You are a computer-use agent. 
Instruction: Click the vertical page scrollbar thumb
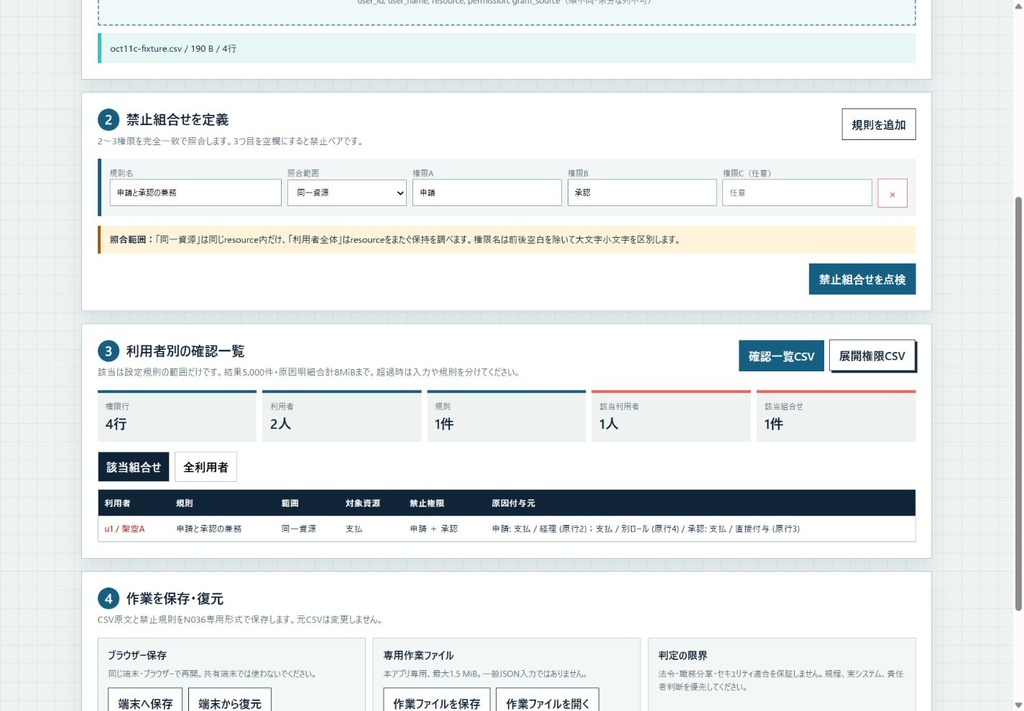coord(1017,403)
